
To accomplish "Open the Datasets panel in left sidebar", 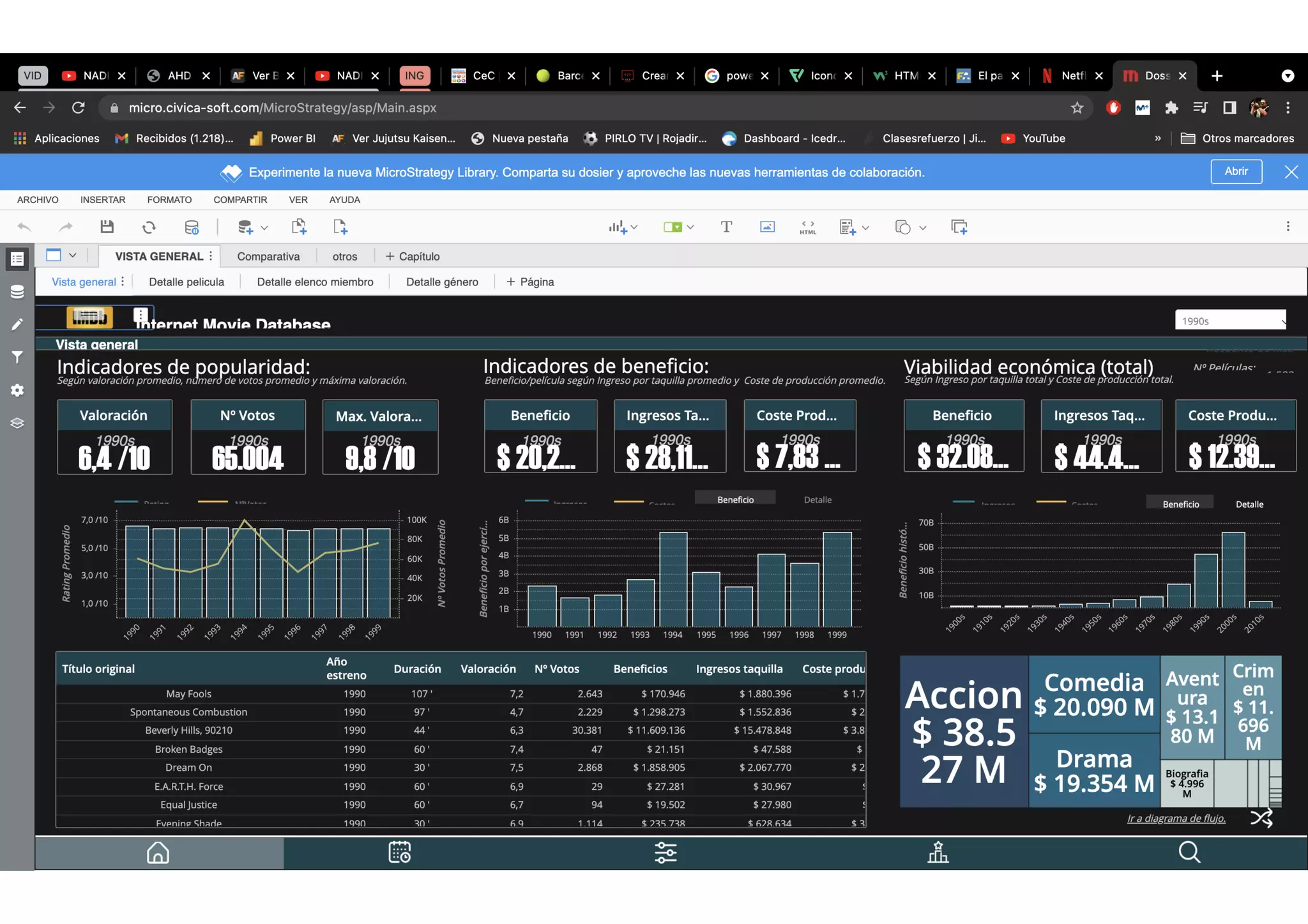I will coord(17,292).
